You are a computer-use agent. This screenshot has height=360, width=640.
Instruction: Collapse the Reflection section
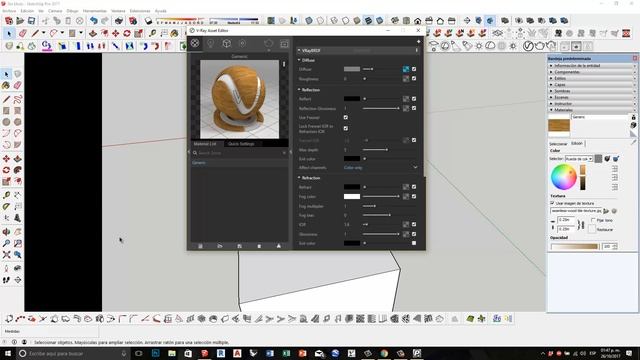pyautogui.click(x=299, y=89)
